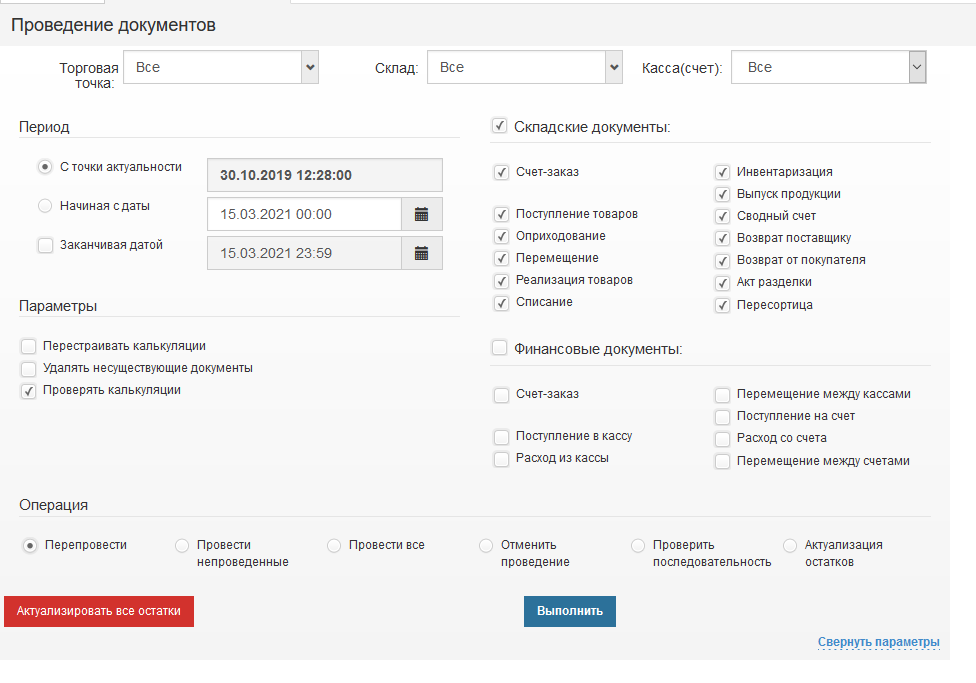Click the start date input field
The height and width of the screenshot is (683, 976).
click(300, 213)
